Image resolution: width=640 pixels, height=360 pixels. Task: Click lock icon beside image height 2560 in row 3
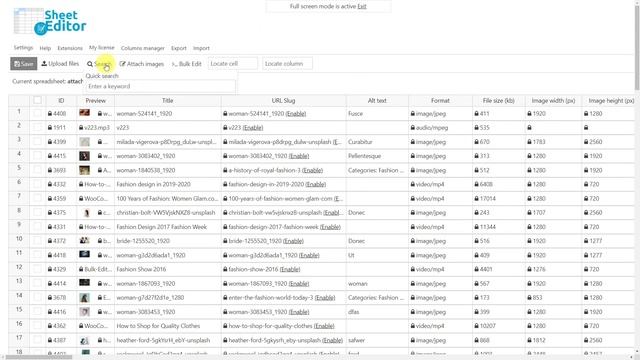pyautogui.click(x=586, y=142)
